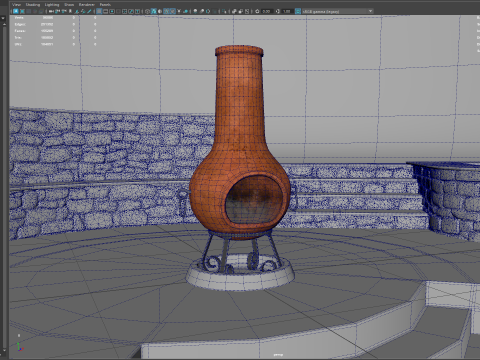Click the Tris row in heads-up display
This screenshot has height=360, width=480.
pos(55,37)
